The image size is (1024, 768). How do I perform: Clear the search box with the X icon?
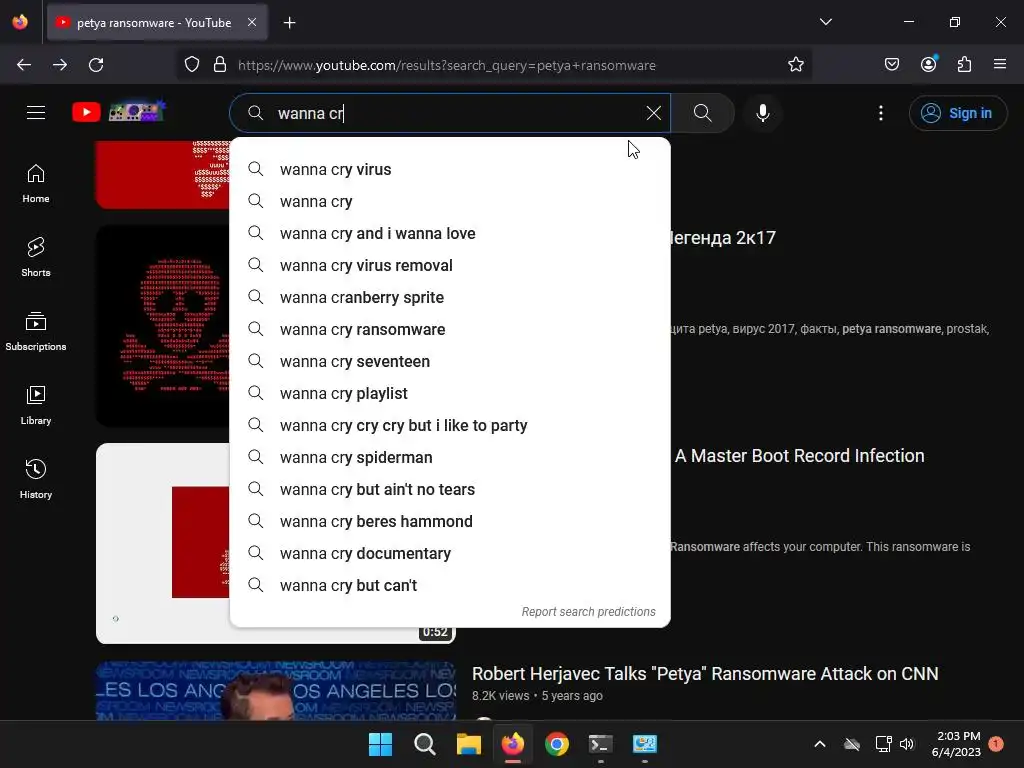pos(653,113)
